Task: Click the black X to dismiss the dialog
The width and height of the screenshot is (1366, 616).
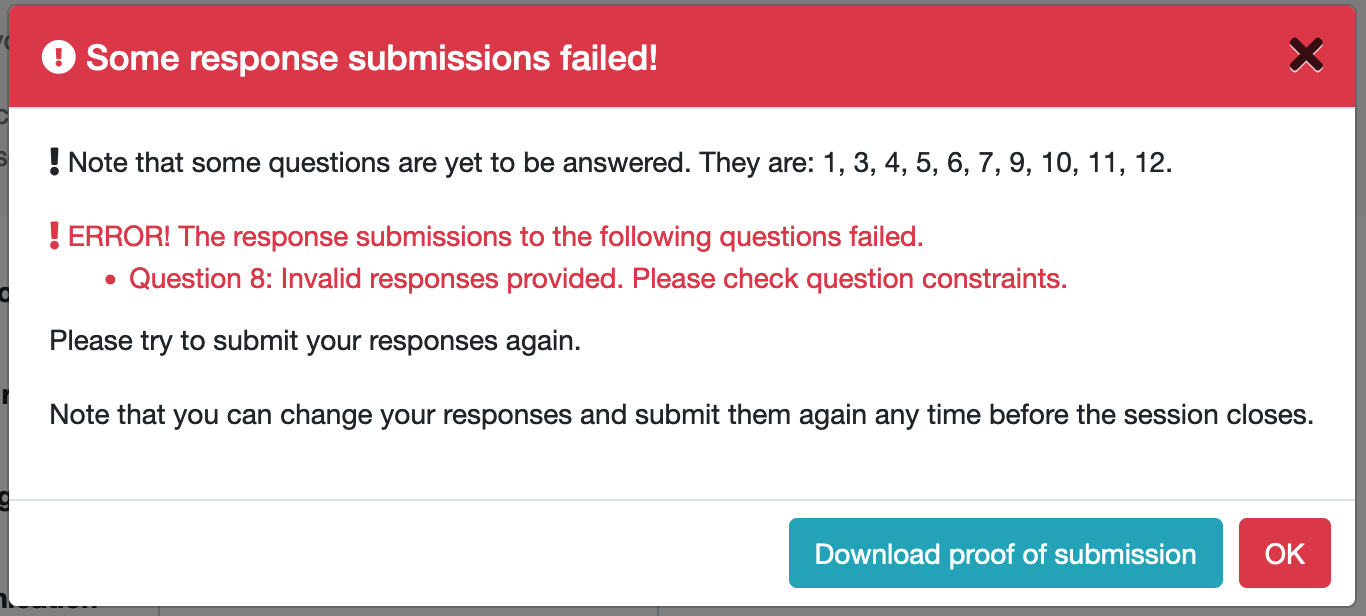Action: (x=1306, y=55)
